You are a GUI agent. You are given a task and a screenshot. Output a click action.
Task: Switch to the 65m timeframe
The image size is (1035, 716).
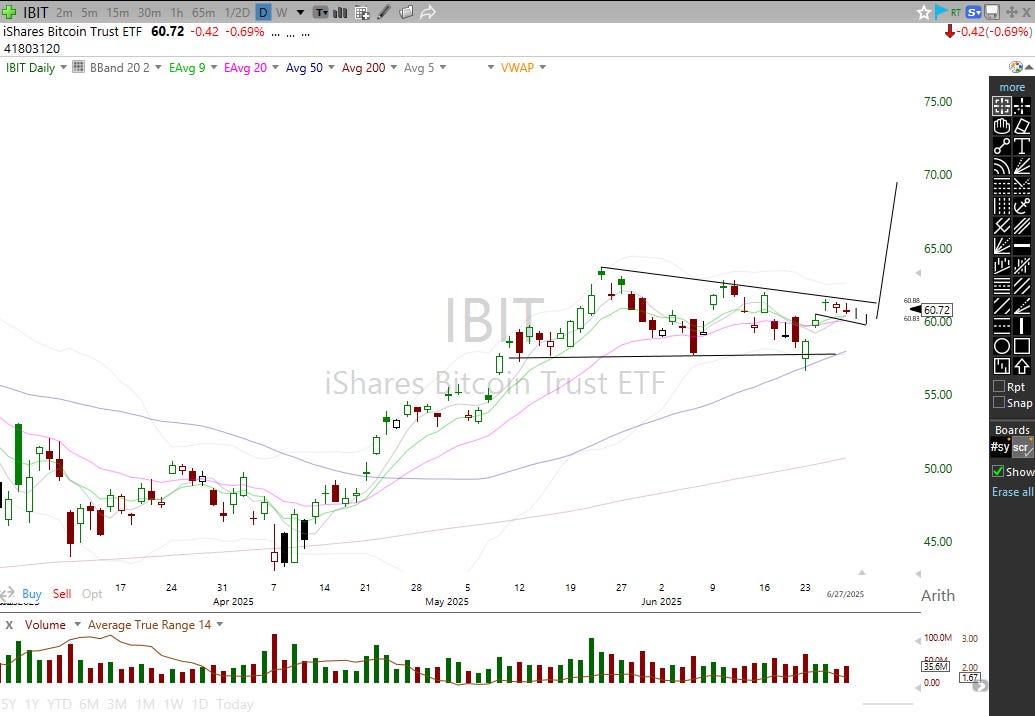(x=203, y=13)
